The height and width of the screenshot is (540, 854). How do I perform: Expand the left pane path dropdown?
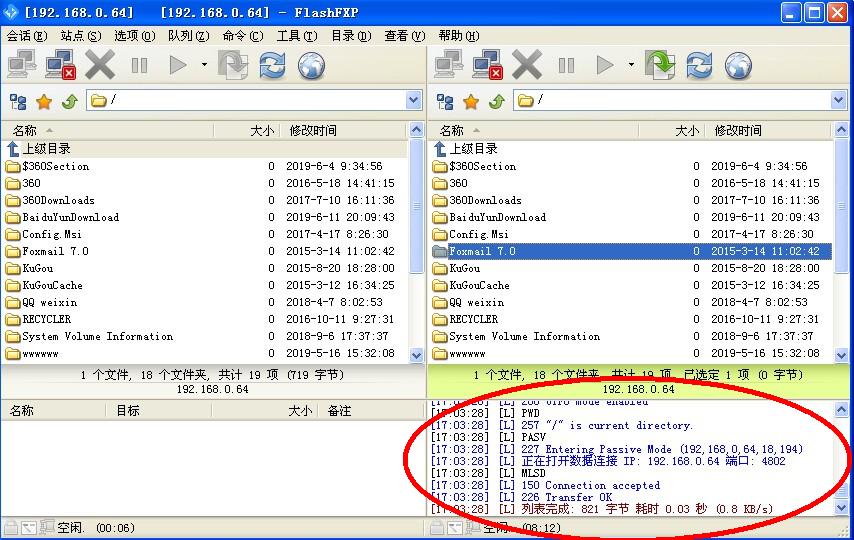(414, 101)
